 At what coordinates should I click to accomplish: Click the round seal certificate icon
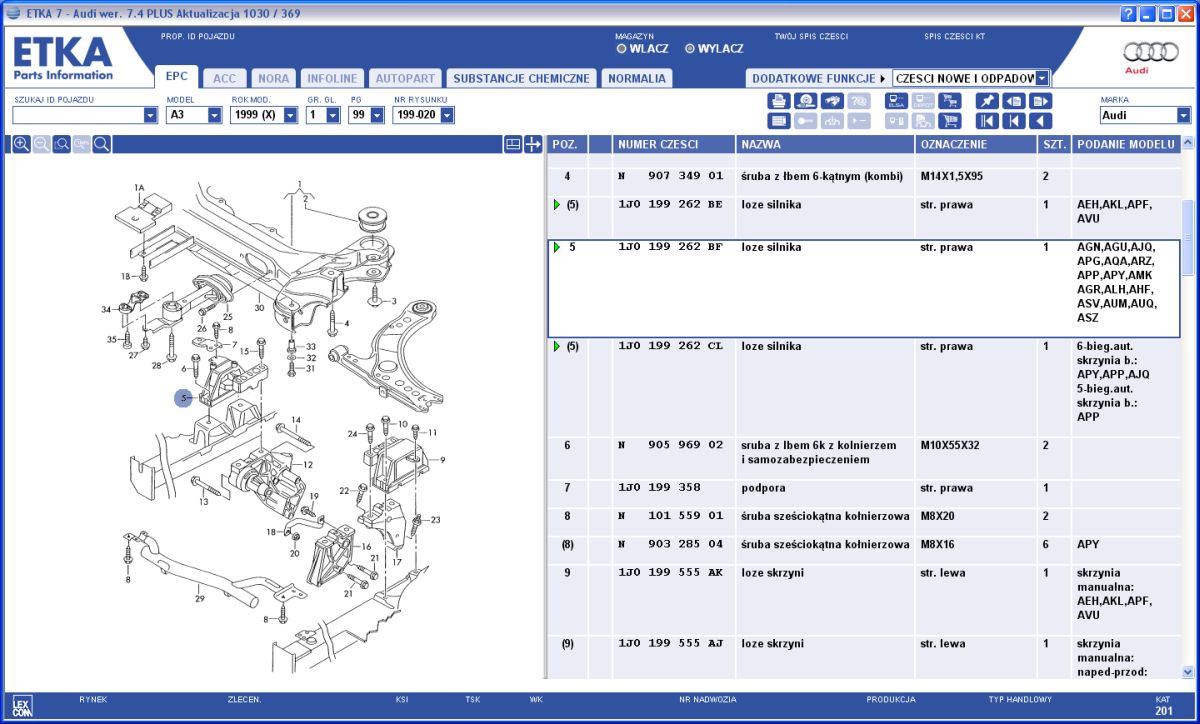pyautogui.click(x=806, y=101)
